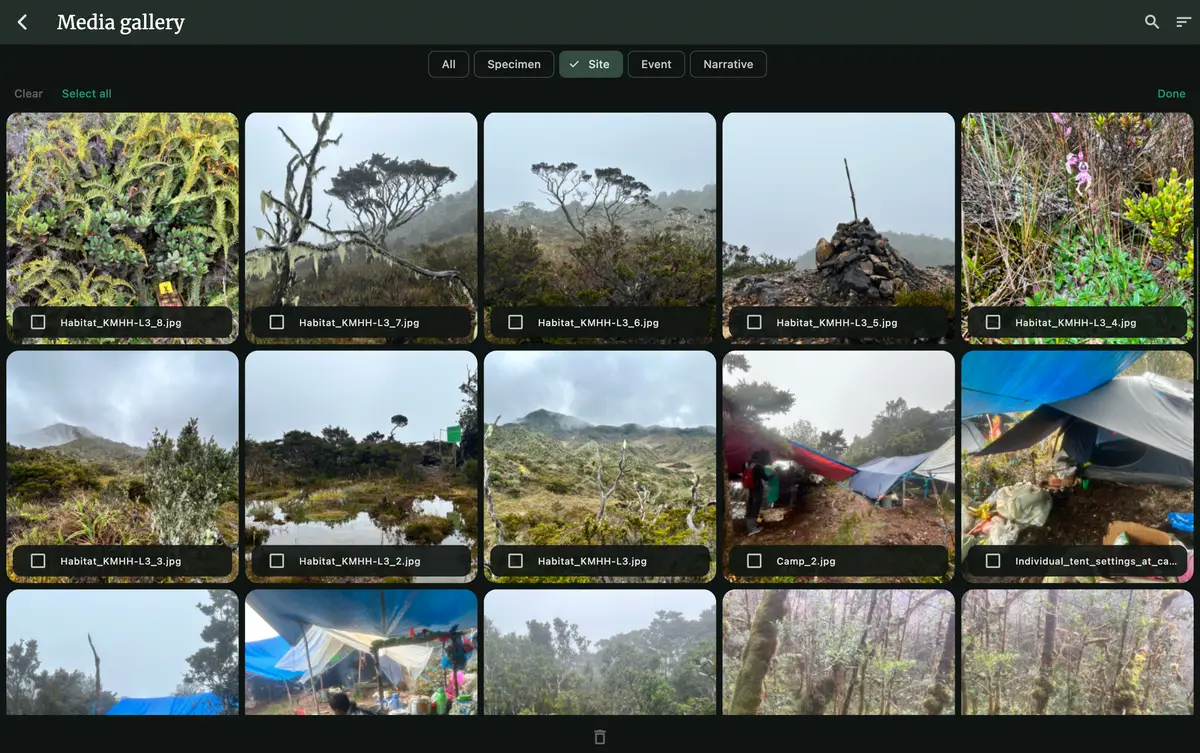This screenshot has height=753, width=1200.
Task: Deselect the Site filter chip
Action: coord(591,64)
